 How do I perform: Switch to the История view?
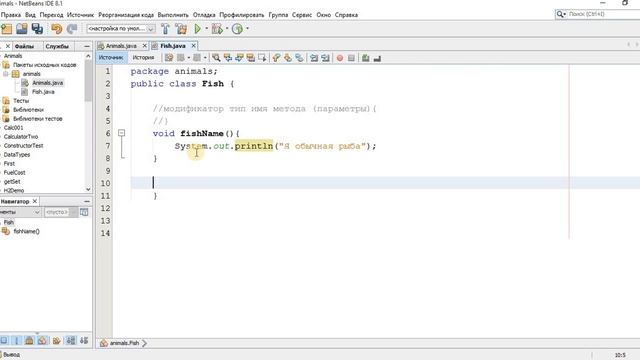(x=143, y=58)
